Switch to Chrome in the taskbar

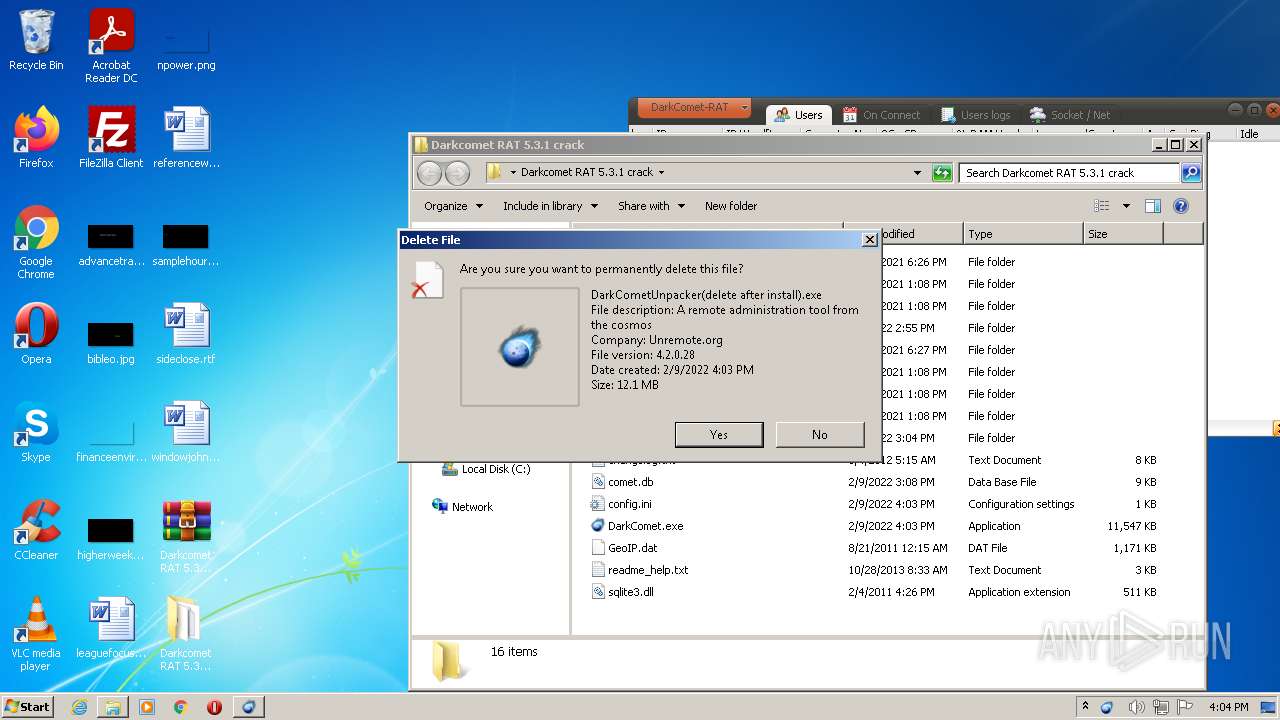[x=181, y=707]
